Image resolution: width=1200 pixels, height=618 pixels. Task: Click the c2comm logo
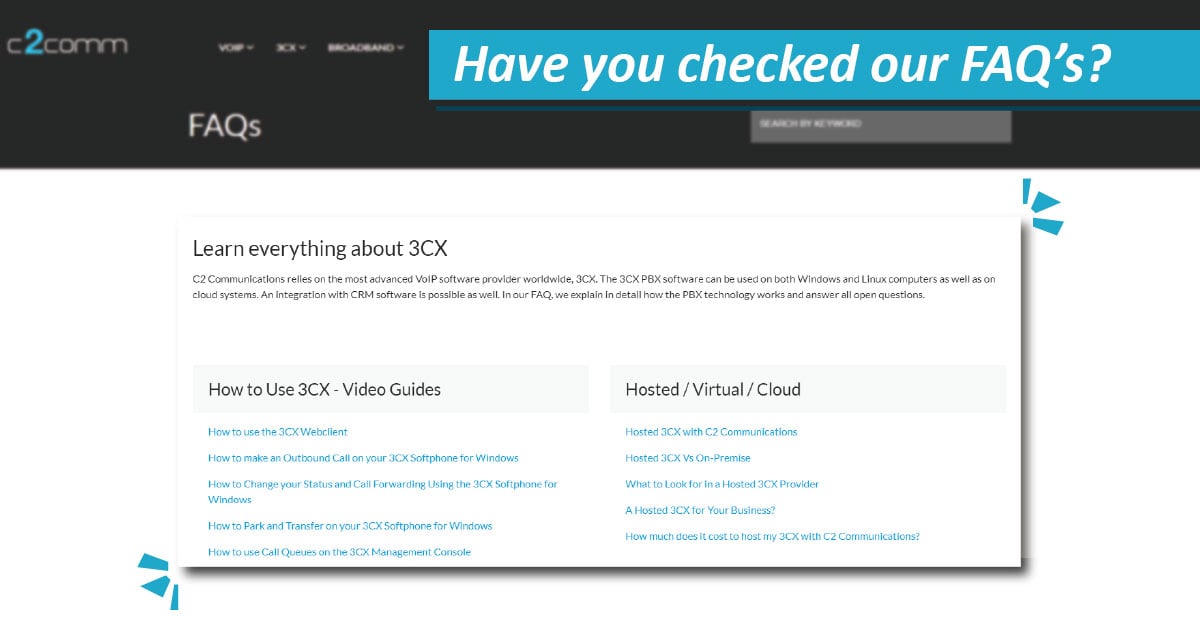coord(67,45)
